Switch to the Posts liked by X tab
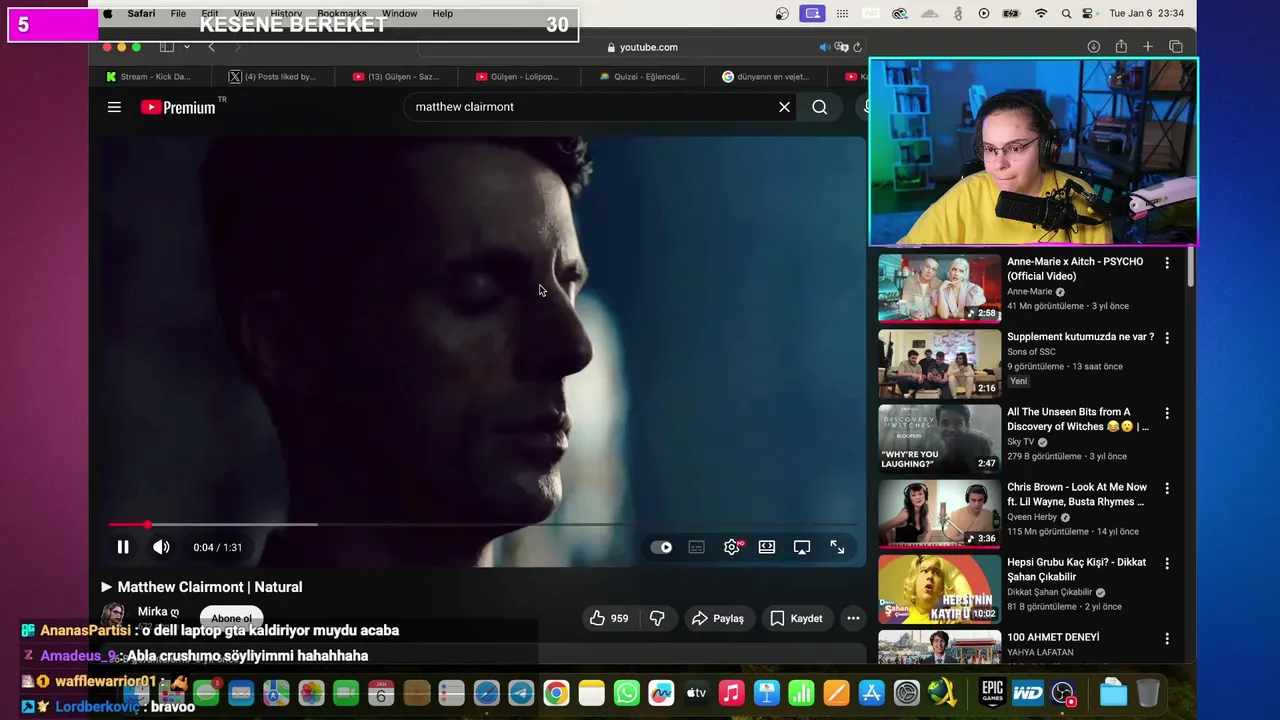Image resolution: width=1280 pixels, height=720 pixels. pyautogui.click(x=272, y=76)
